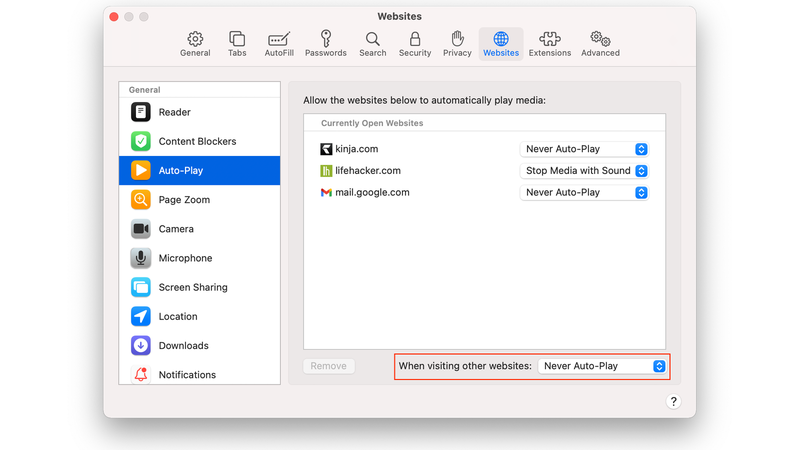Click the Page Zoom magnifier icon
The image size is (800, 450).
pos(140,199)
